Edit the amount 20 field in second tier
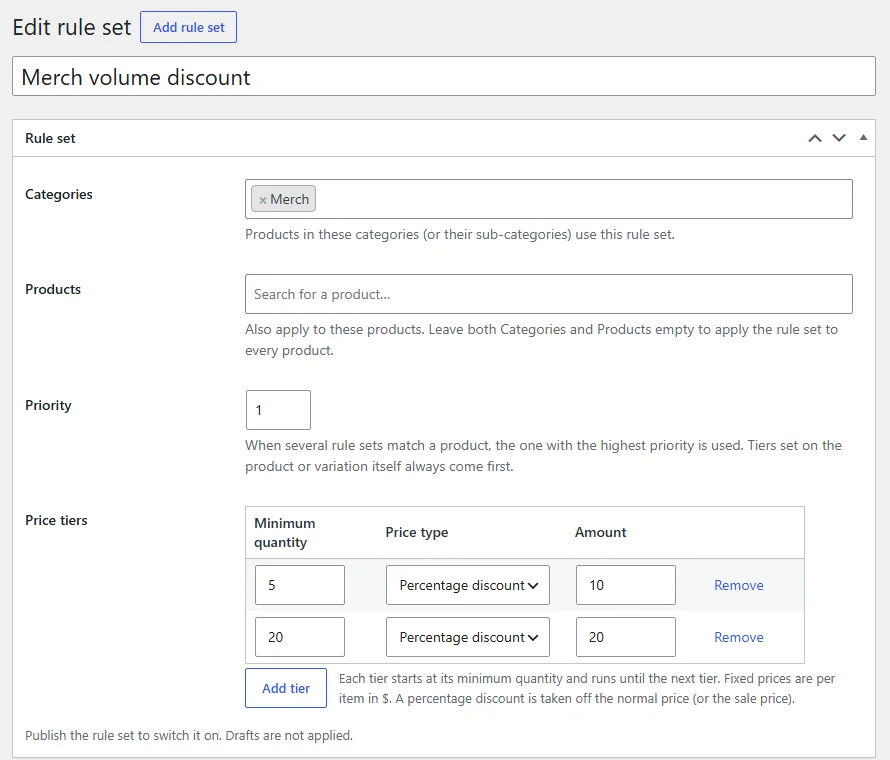Screen dimensions: 890x760 point(625,637)
